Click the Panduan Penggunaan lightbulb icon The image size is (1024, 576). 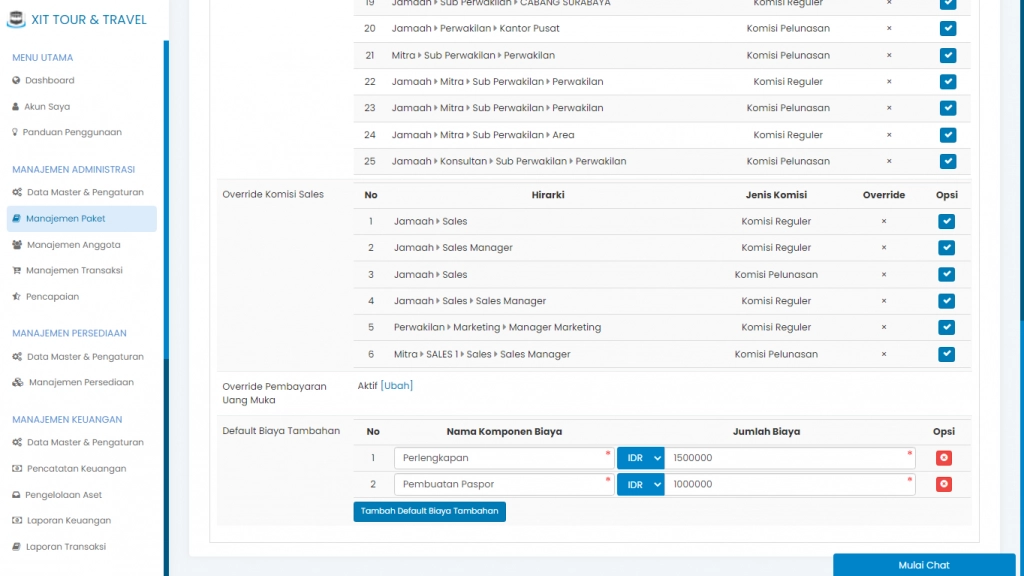coord(16,132)
